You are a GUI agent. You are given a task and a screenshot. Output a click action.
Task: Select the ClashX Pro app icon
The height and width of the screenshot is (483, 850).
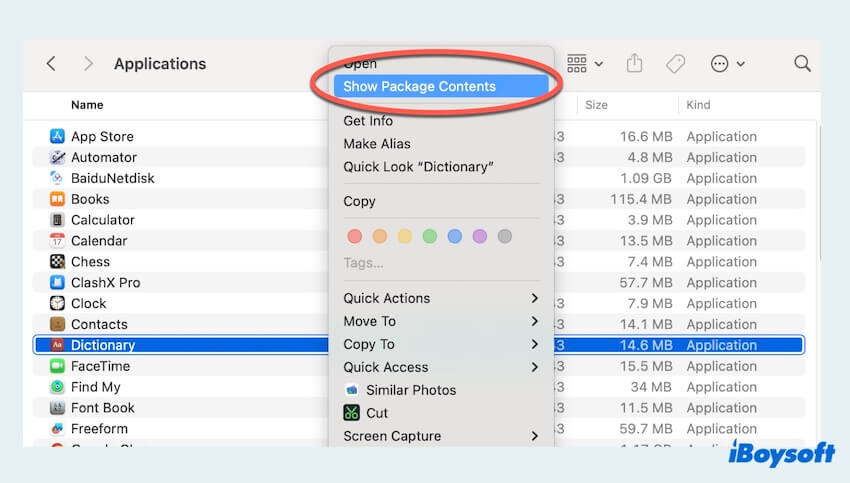[57, 282]
